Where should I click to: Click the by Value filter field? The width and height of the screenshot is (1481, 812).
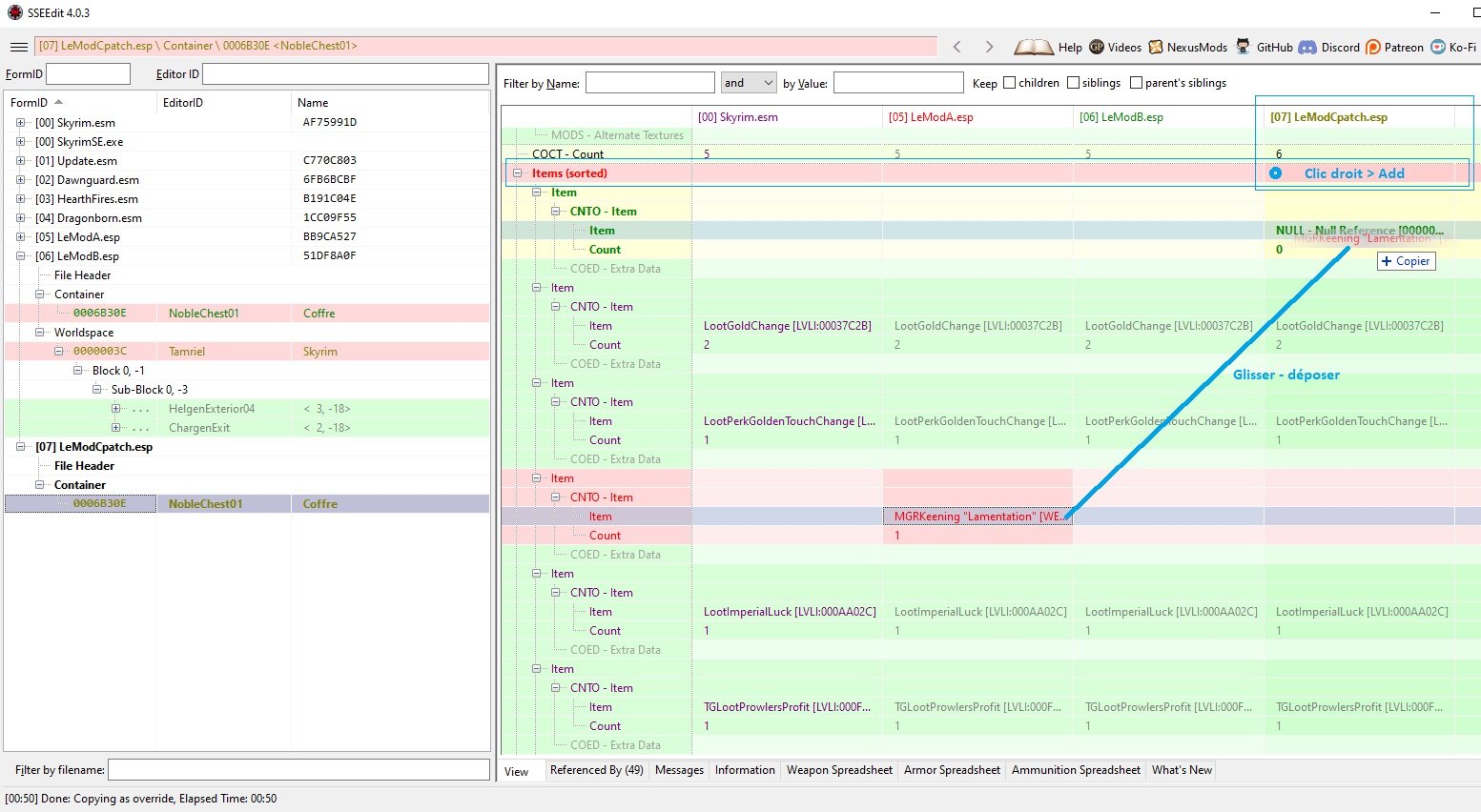click(898, 83)
